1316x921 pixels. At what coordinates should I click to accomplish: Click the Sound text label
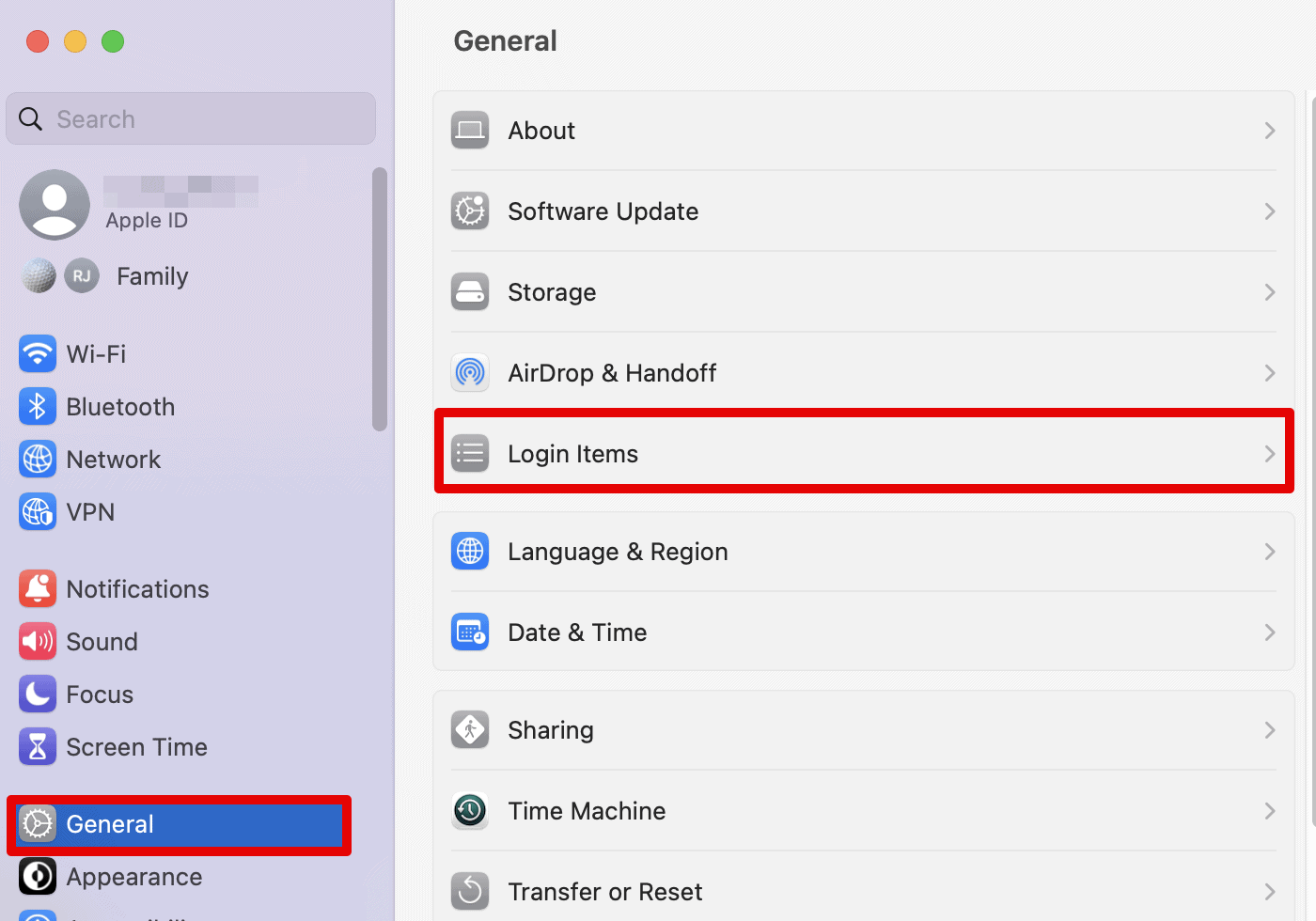coord(102,642)
